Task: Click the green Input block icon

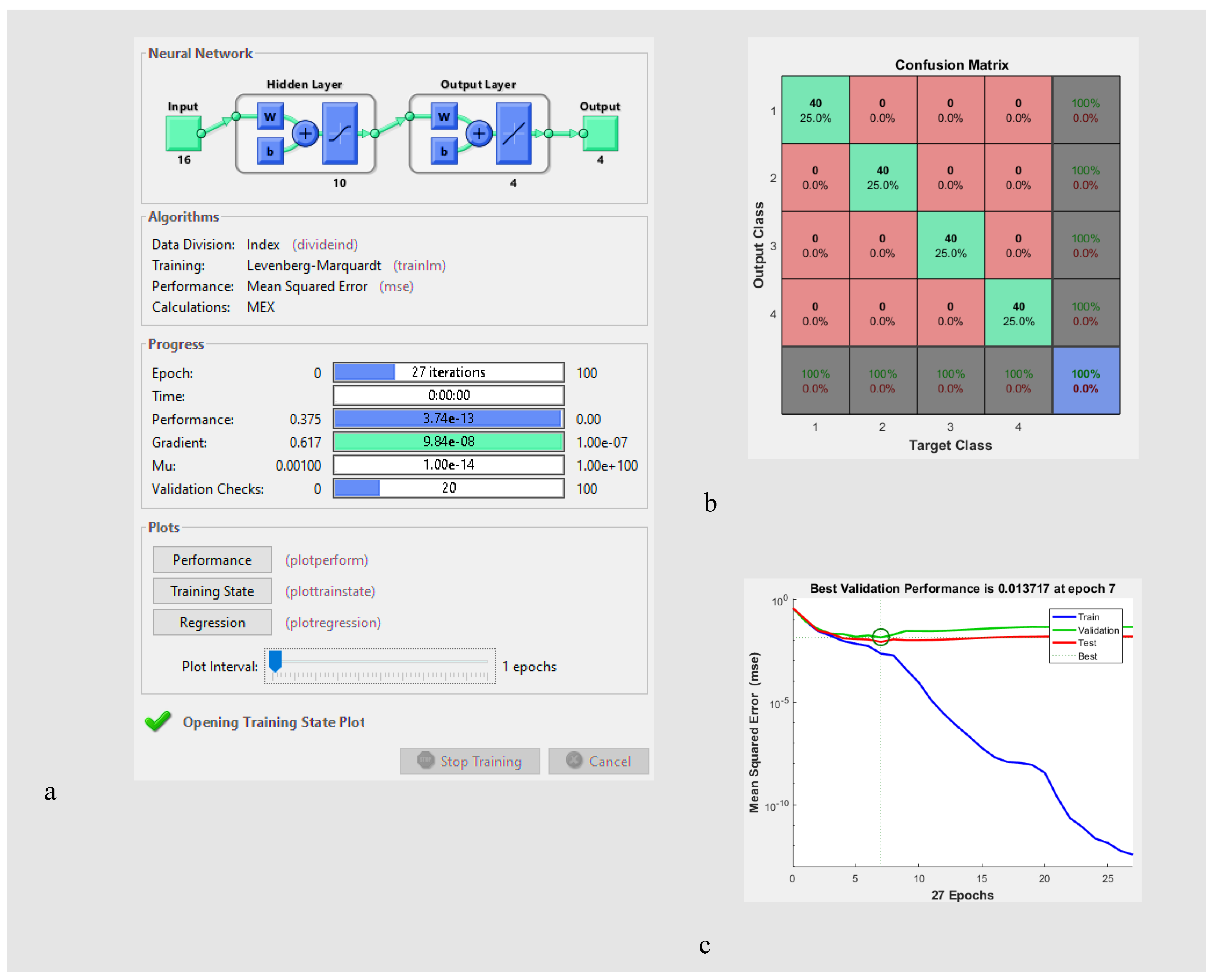Action: point(183,134)
